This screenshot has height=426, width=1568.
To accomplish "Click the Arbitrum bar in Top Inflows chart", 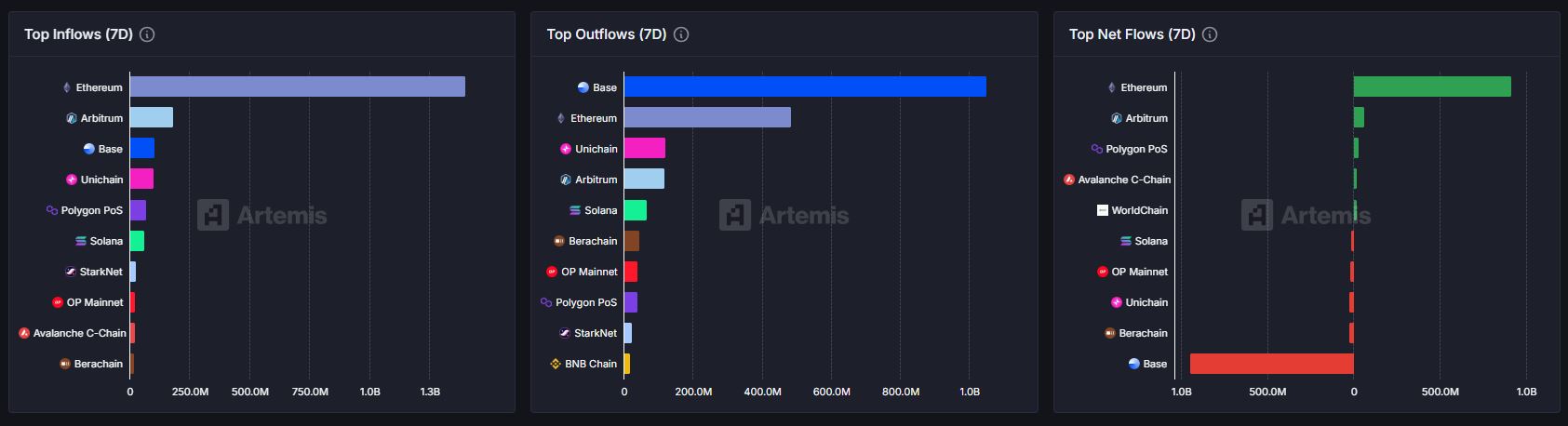I will point(152,117).
